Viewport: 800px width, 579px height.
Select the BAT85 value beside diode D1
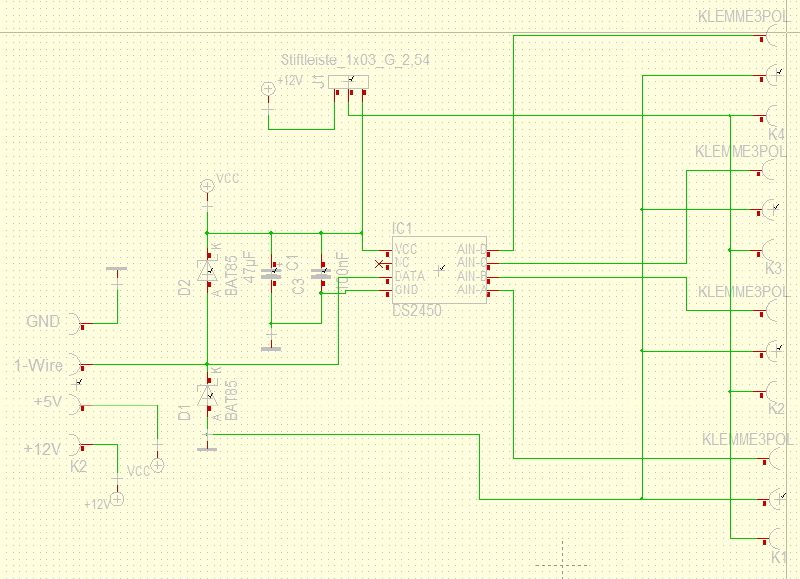[231, 400]
